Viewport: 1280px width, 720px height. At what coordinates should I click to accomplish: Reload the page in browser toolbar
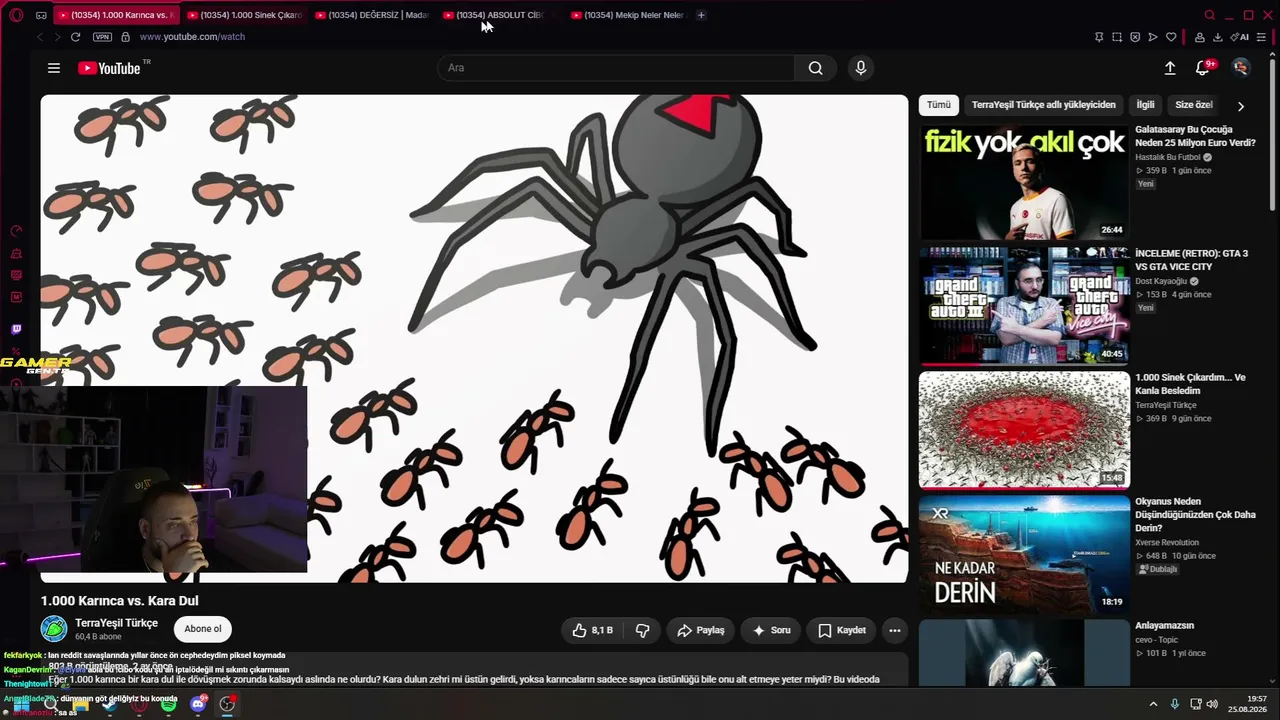(75, 37)
